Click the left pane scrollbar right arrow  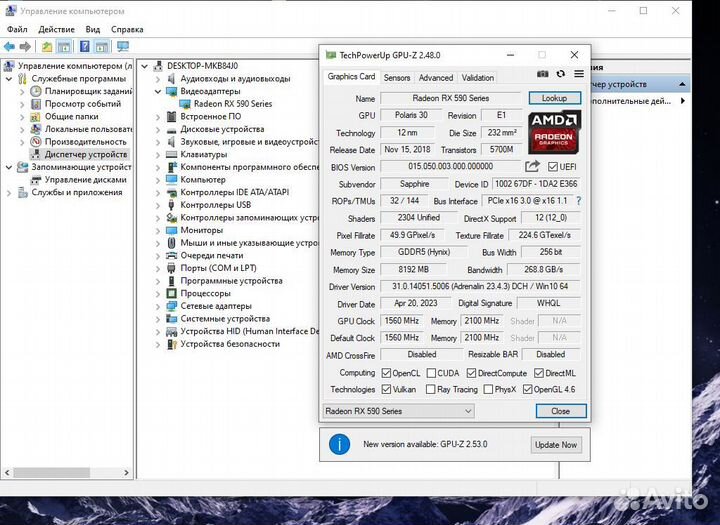coord(126,472)
